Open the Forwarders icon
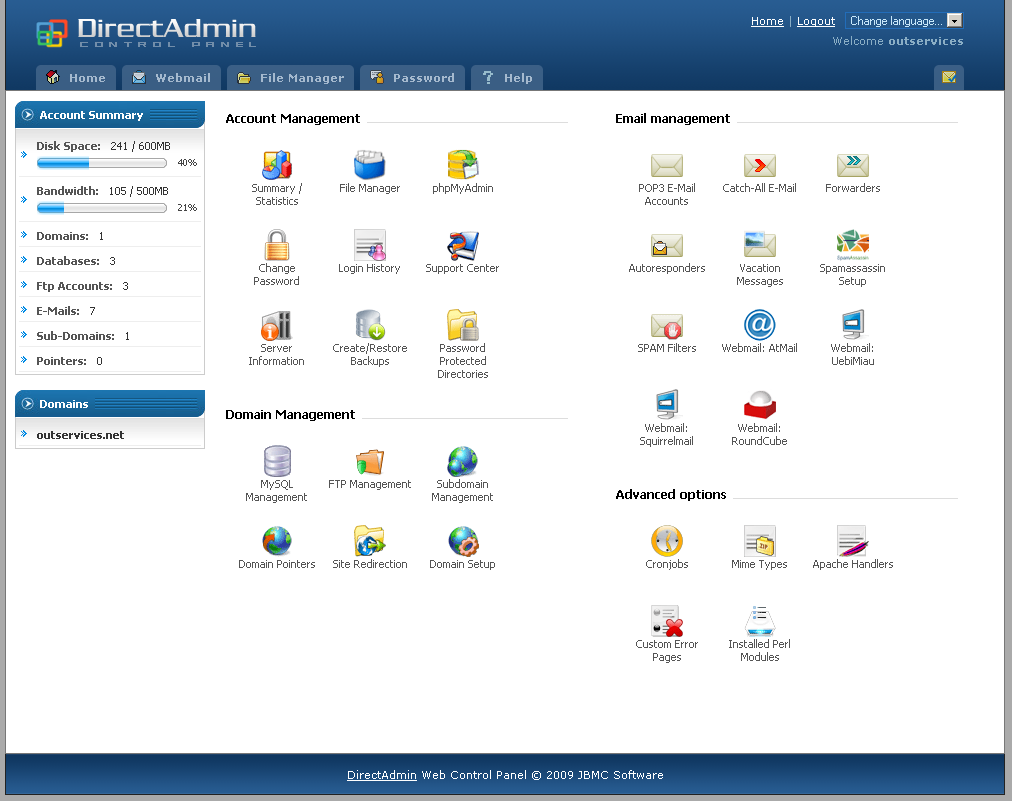This screenshot has height=801, width=1012. tap(853, 165)
